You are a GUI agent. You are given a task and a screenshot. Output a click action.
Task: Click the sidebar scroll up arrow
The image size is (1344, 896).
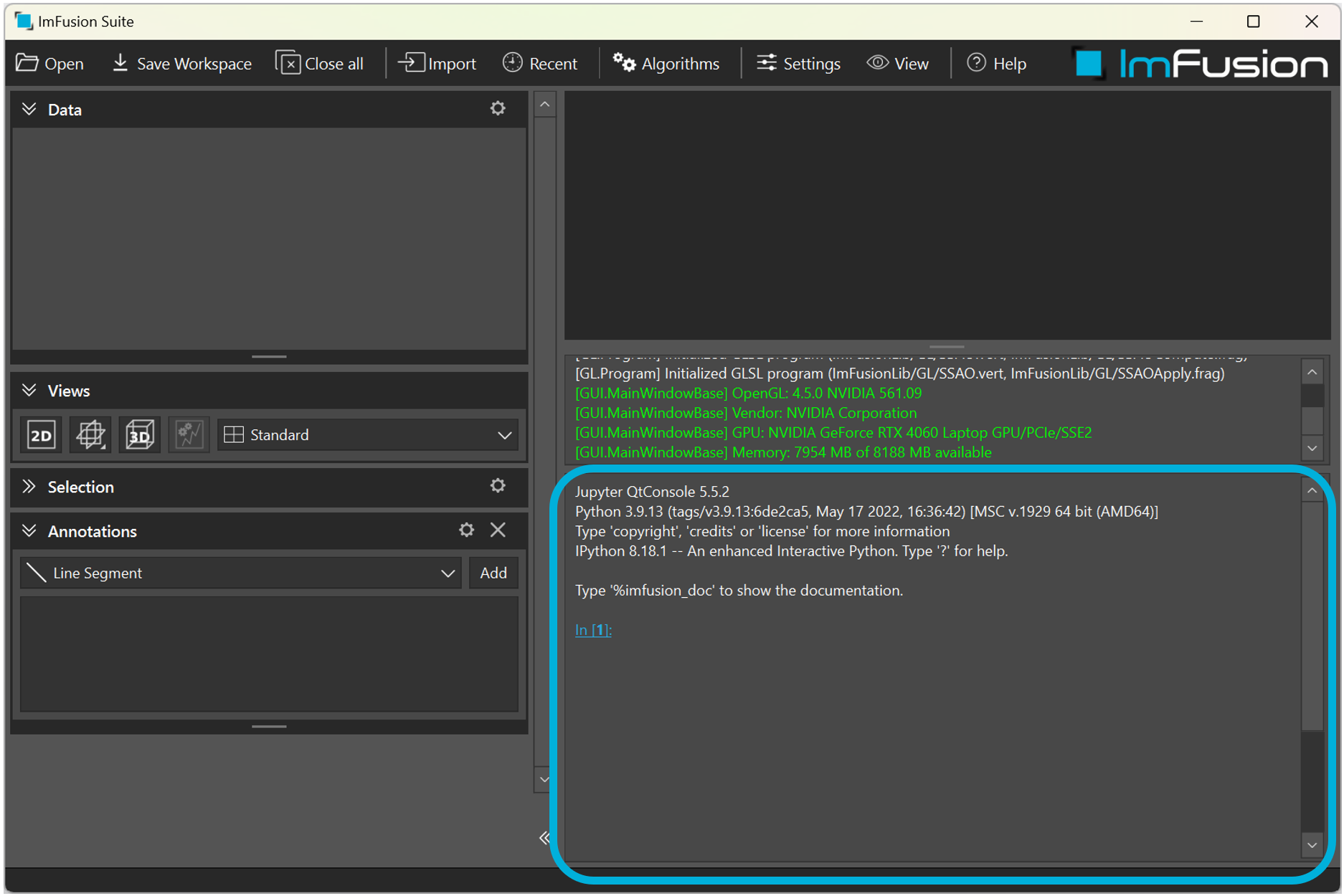click(x=545, y=105)
